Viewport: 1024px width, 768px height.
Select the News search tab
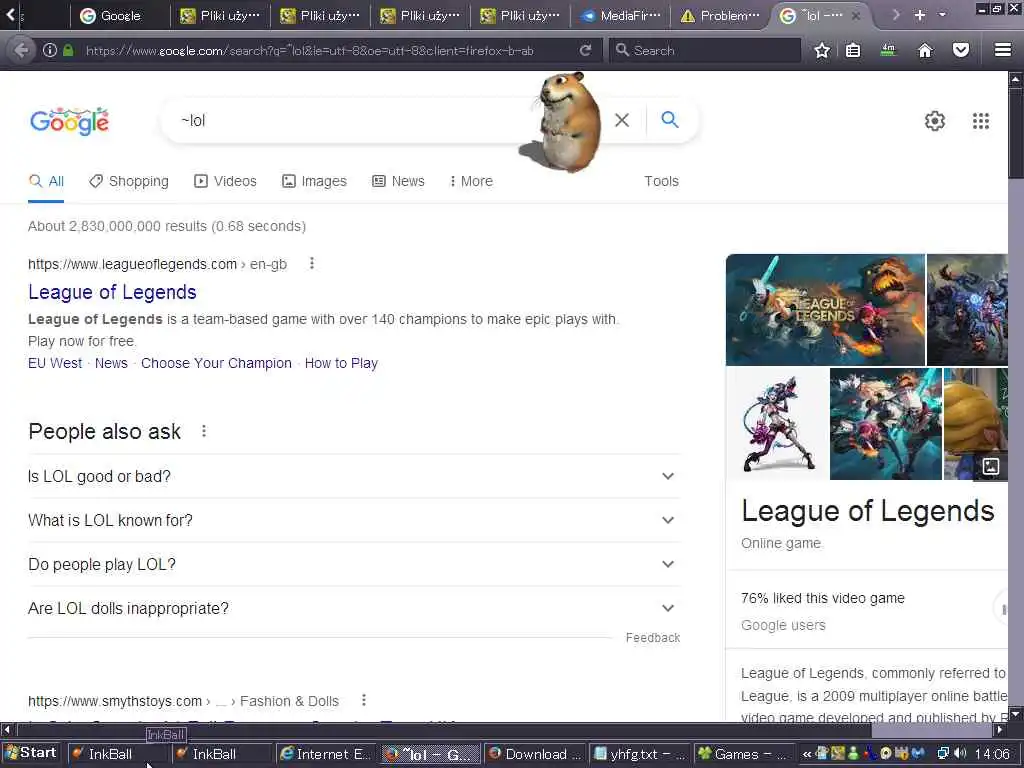[398, 181]
